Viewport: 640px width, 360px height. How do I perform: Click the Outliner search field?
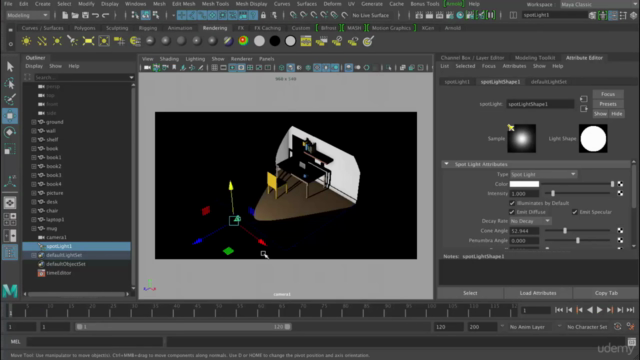[x=80, y=77]
